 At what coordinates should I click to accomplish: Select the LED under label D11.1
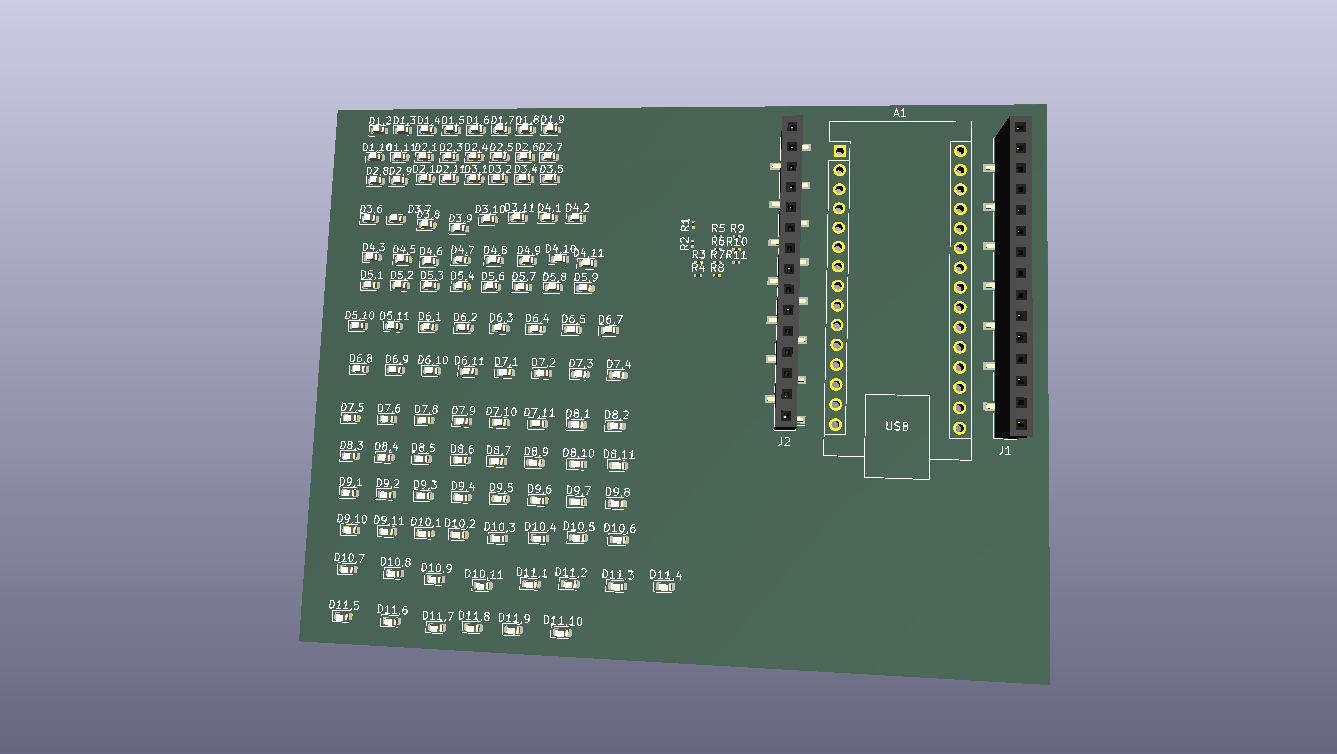(x=530, y=585)
